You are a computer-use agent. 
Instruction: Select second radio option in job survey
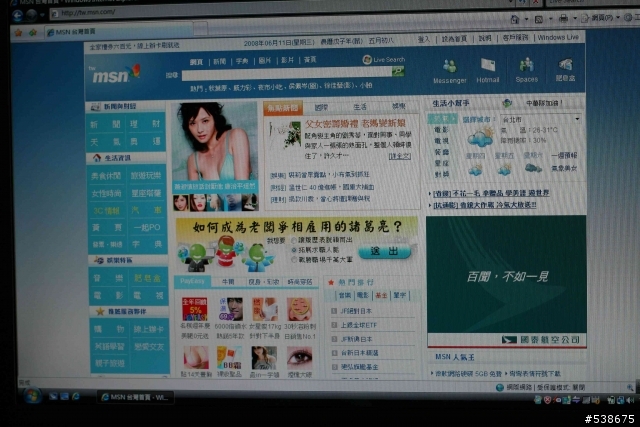click(293, 250)
